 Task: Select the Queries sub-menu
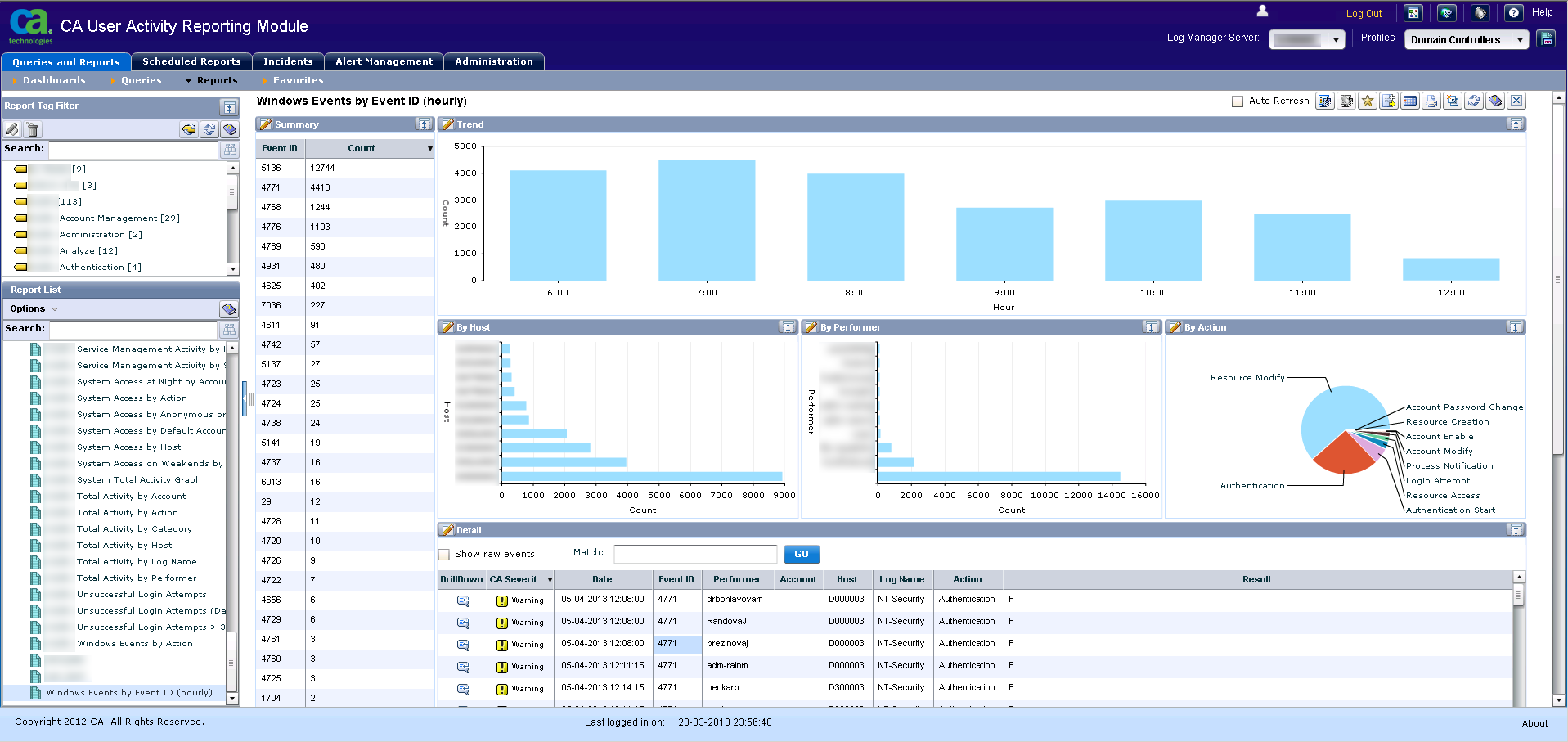click(x=142, y=80)
